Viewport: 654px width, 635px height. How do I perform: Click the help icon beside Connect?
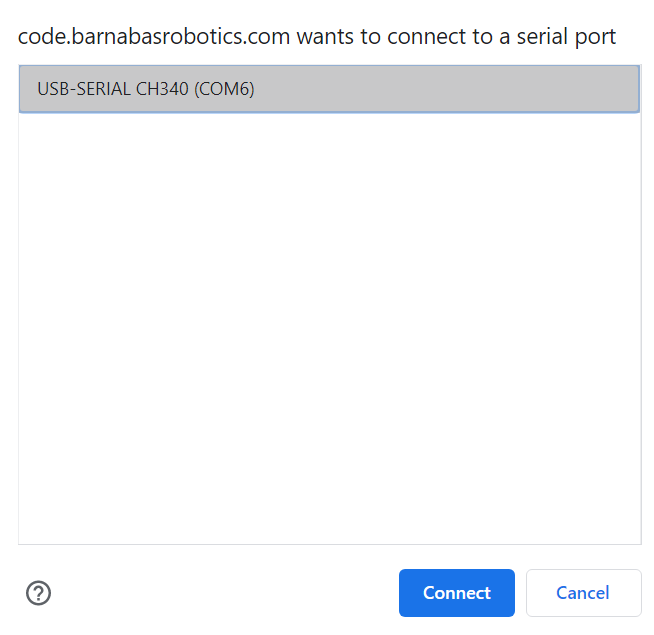38,593
